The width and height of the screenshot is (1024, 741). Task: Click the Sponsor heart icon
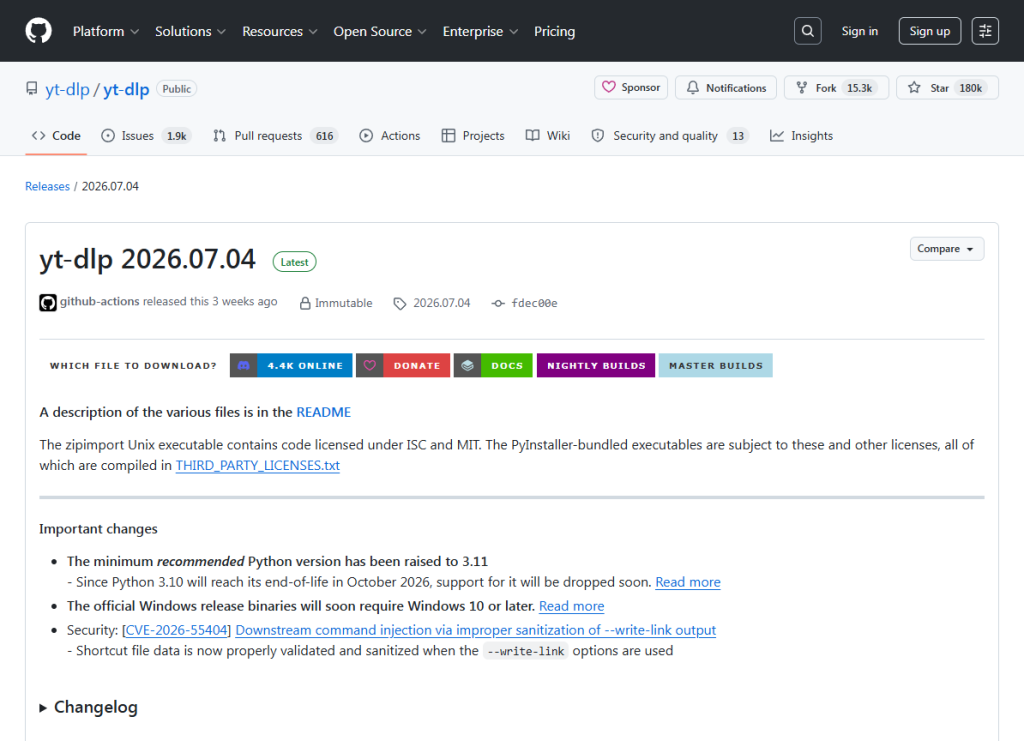[609, 87]
